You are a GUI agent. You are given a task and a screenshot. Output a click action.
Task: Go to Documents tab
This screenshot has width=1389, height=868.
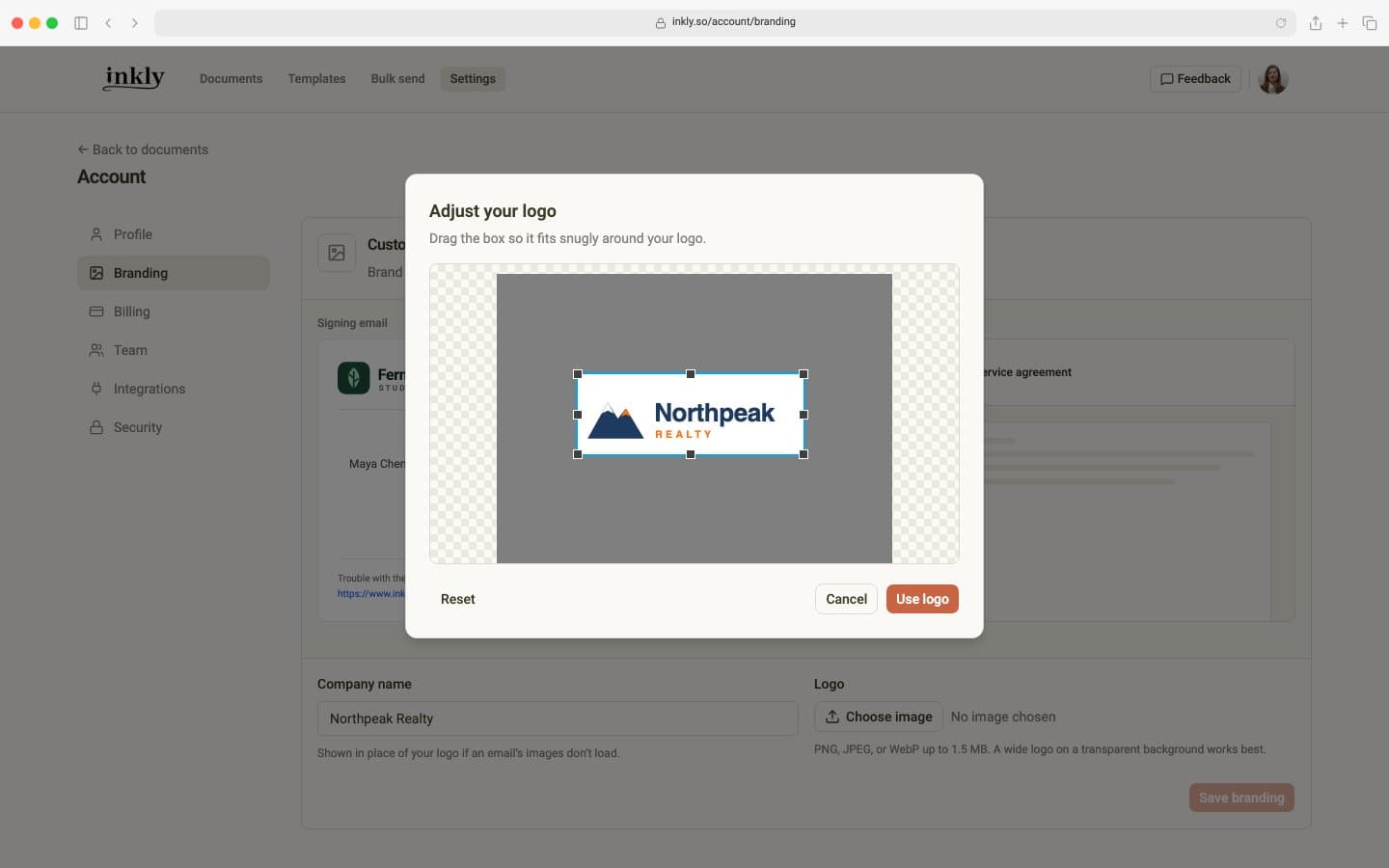click(x=231, y=79)
